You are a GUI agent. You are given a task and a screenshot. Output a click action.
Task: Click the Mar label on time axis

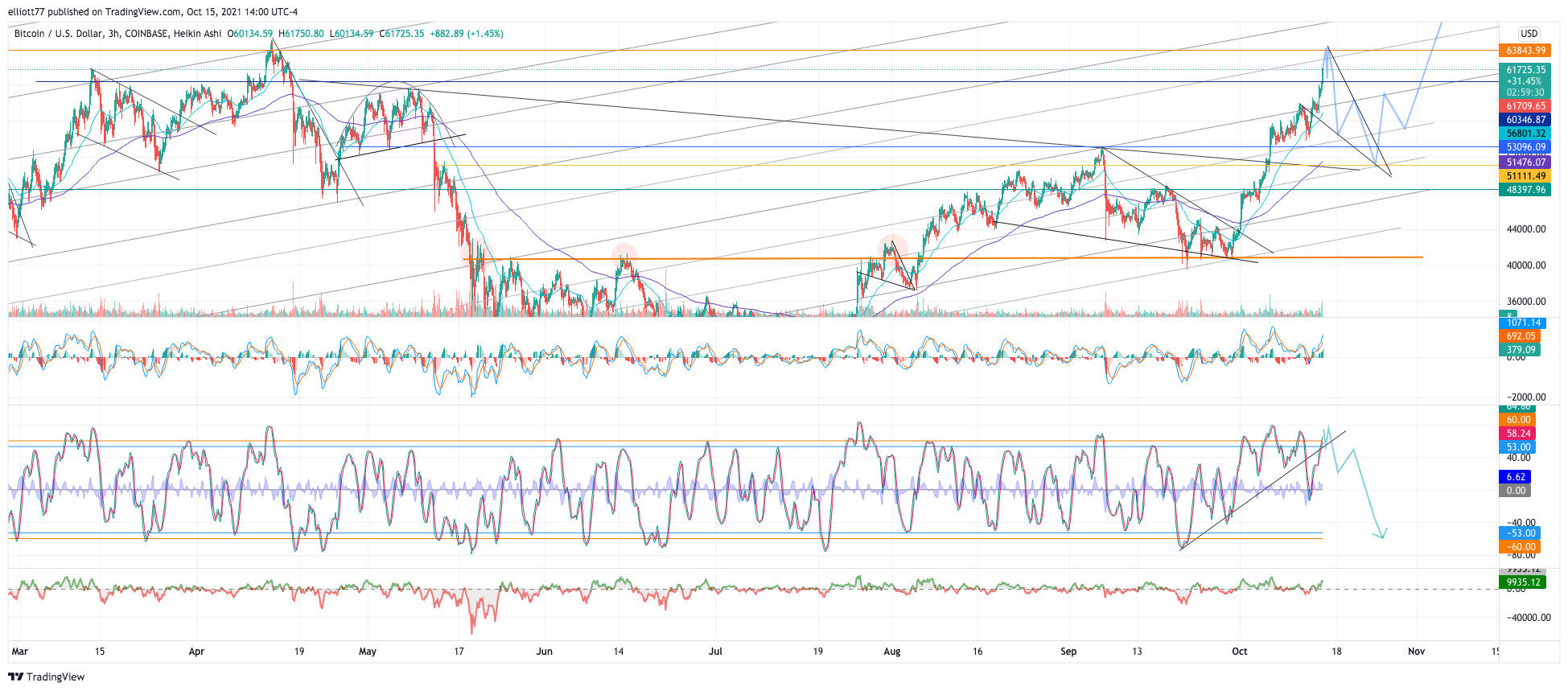(20, 652)
